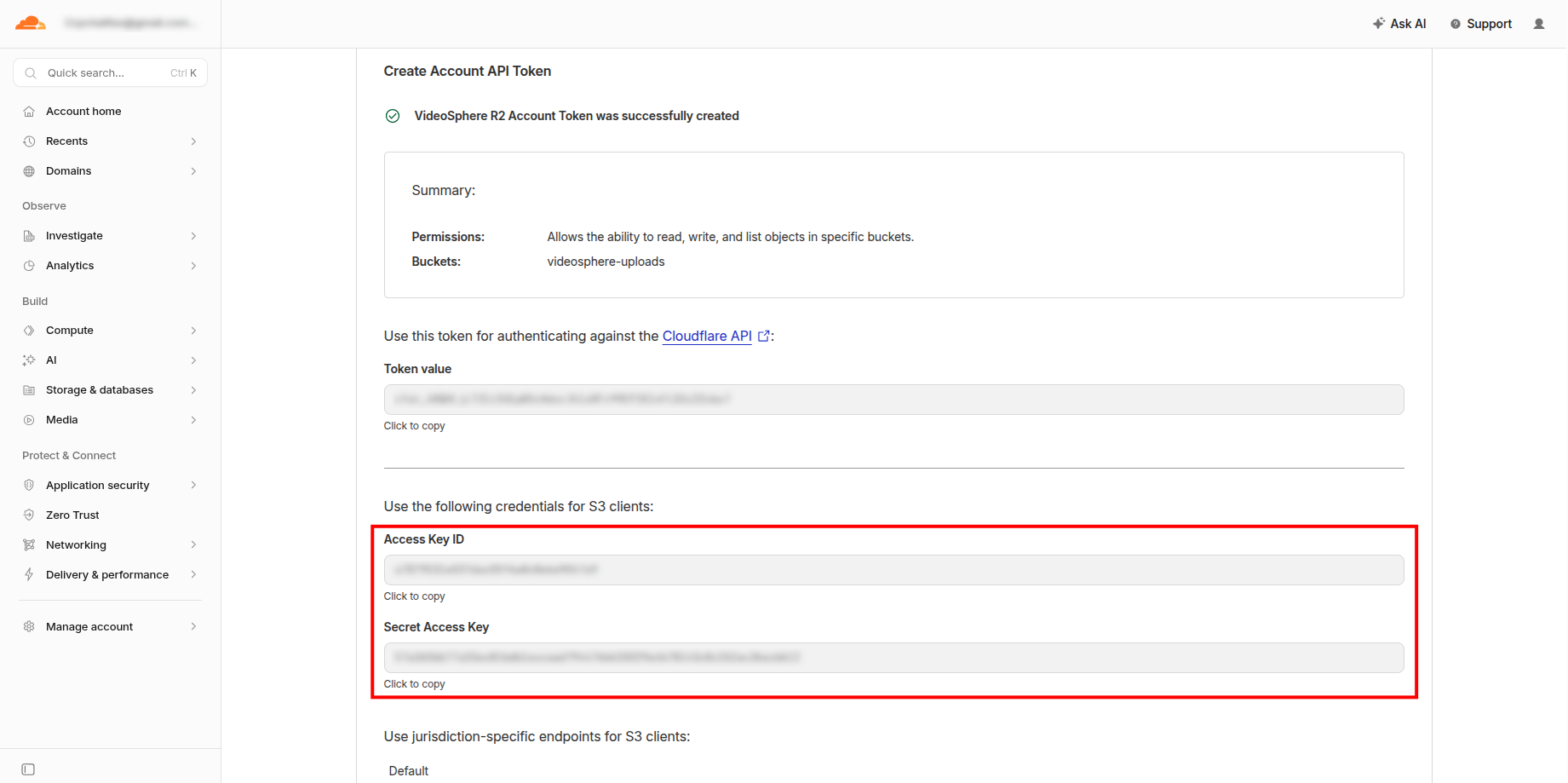
Task: Click the Recents clock icon
Action: [x=29, y=141]
